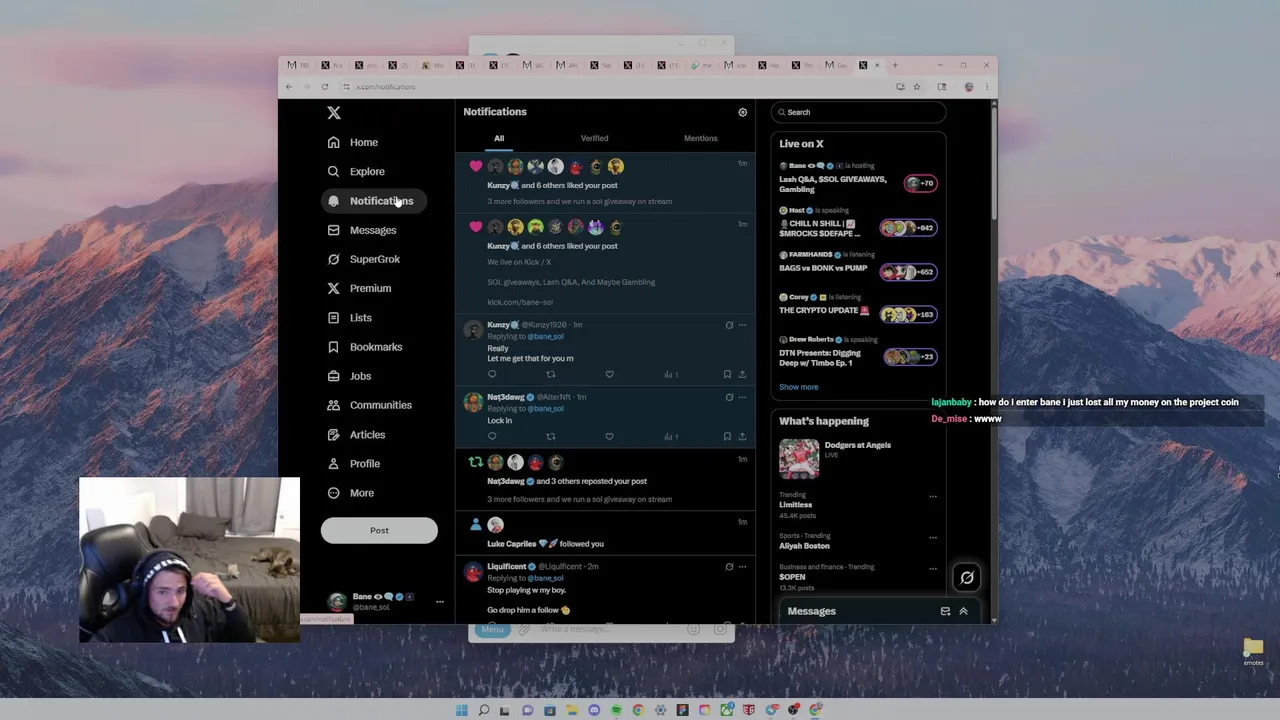Viewport: 1280px width, 720px height.
Task: Open the floating Grok button
Action: tap(967, 577)
